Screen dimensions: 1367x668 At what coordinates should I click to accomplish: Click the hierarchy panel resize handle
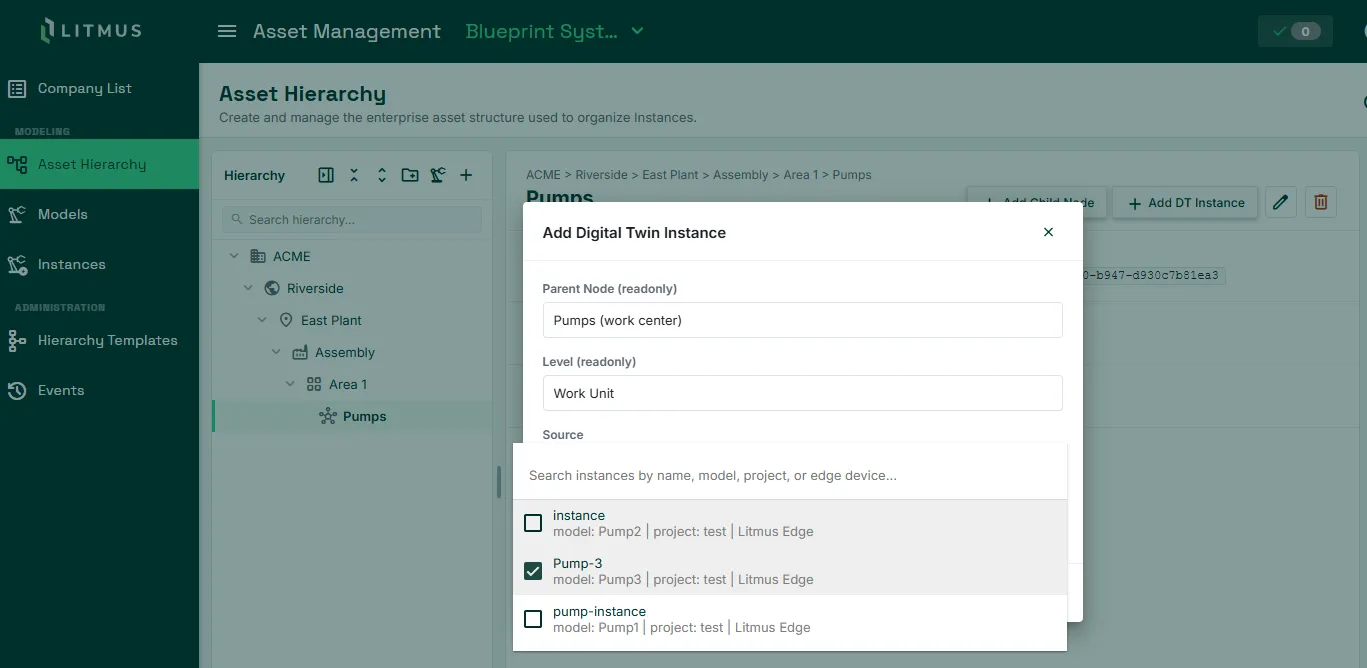(498, 482)
